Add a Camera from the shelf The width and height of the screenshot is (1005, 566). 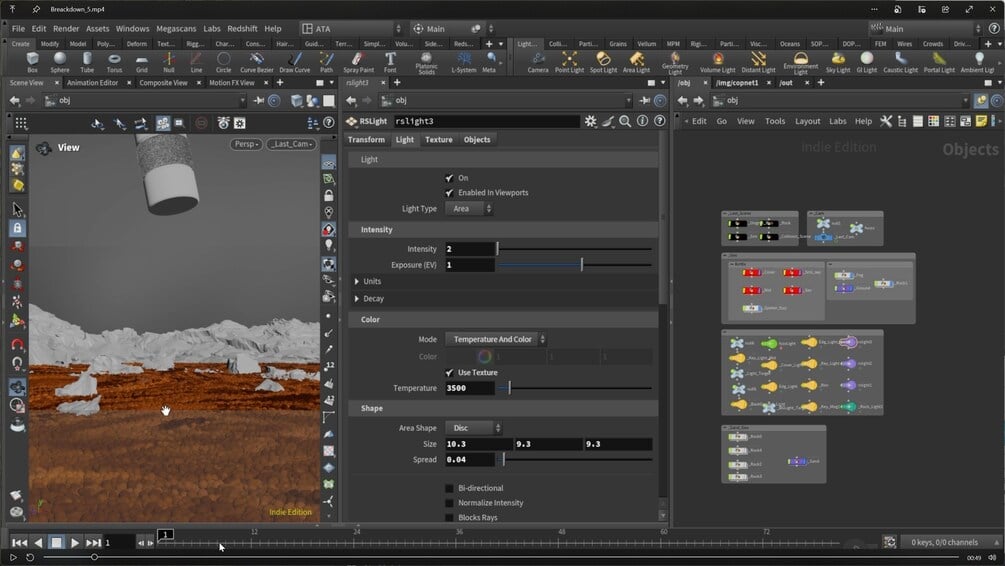coord(538,62)
